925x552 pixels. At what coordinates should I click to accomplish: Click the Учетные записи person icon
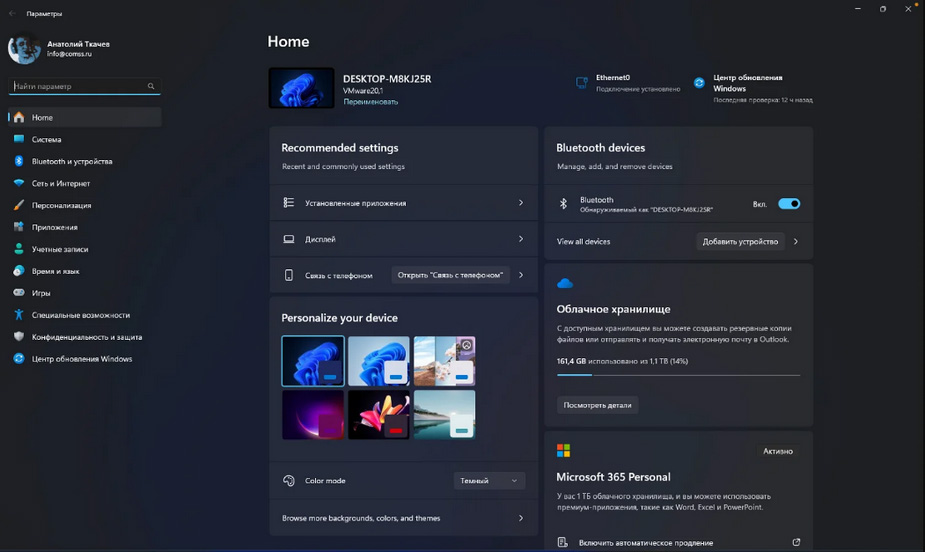19,249
